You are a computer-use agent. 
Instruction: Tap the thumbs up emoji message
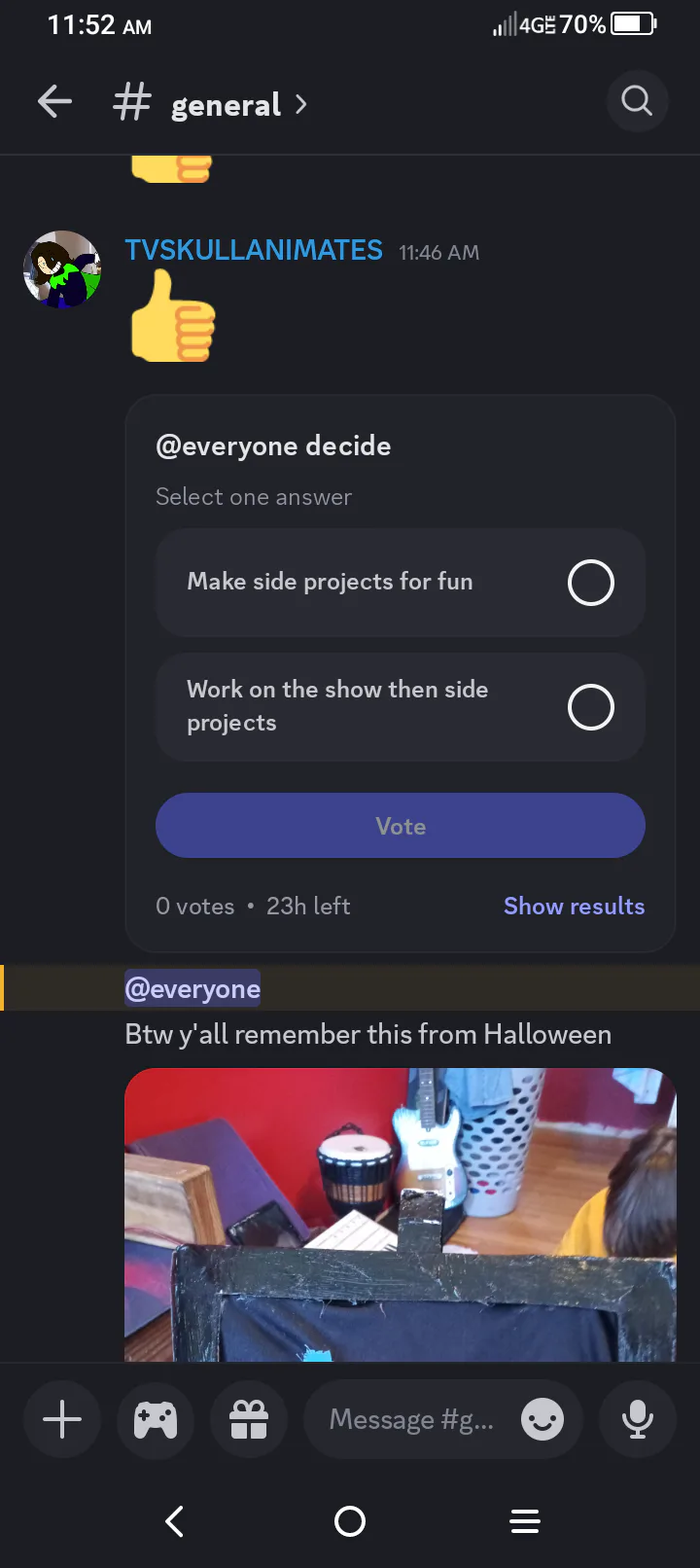coord(173,316)
